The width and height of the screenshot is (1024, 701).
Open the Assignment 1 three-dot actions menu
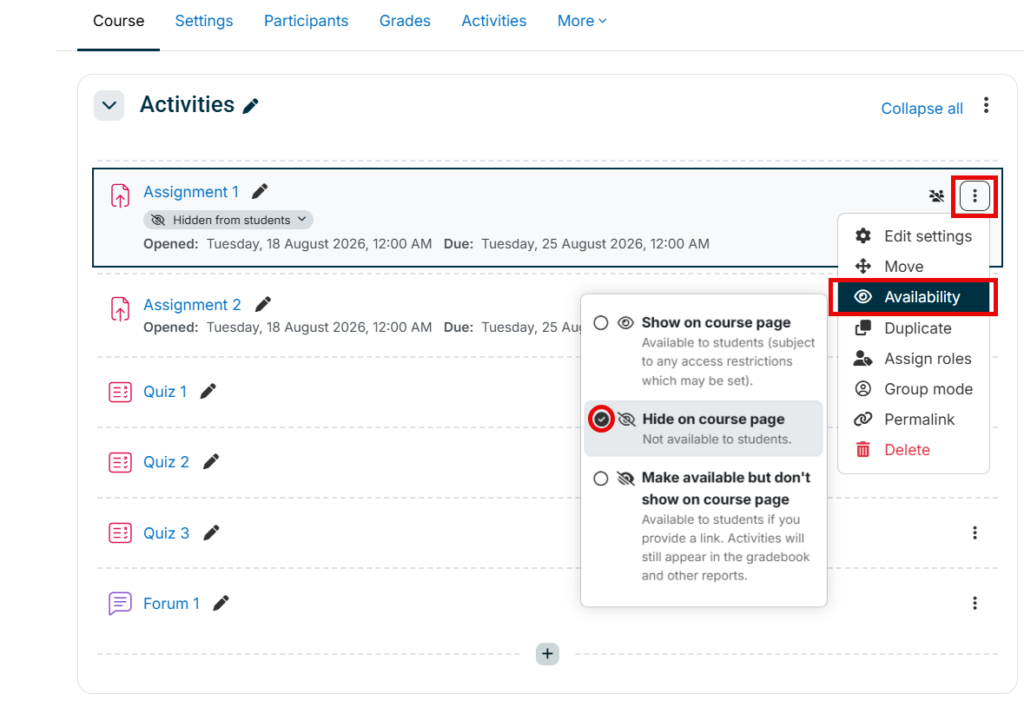pyautogui.click(x=974, y=195)
